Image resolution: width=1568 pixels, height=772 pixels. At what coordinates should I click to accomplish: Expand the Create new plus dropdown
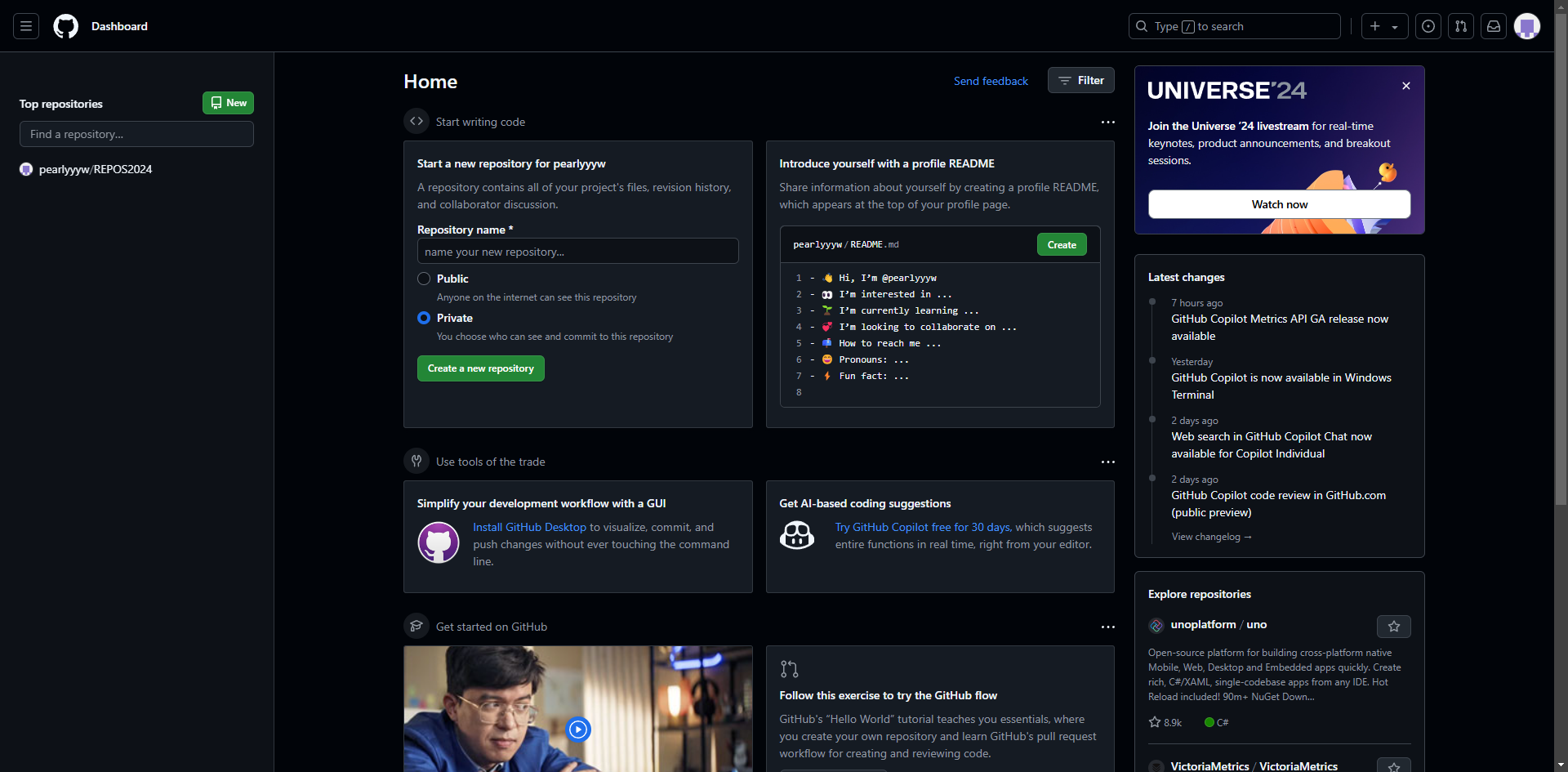(x=1384, y=26)
